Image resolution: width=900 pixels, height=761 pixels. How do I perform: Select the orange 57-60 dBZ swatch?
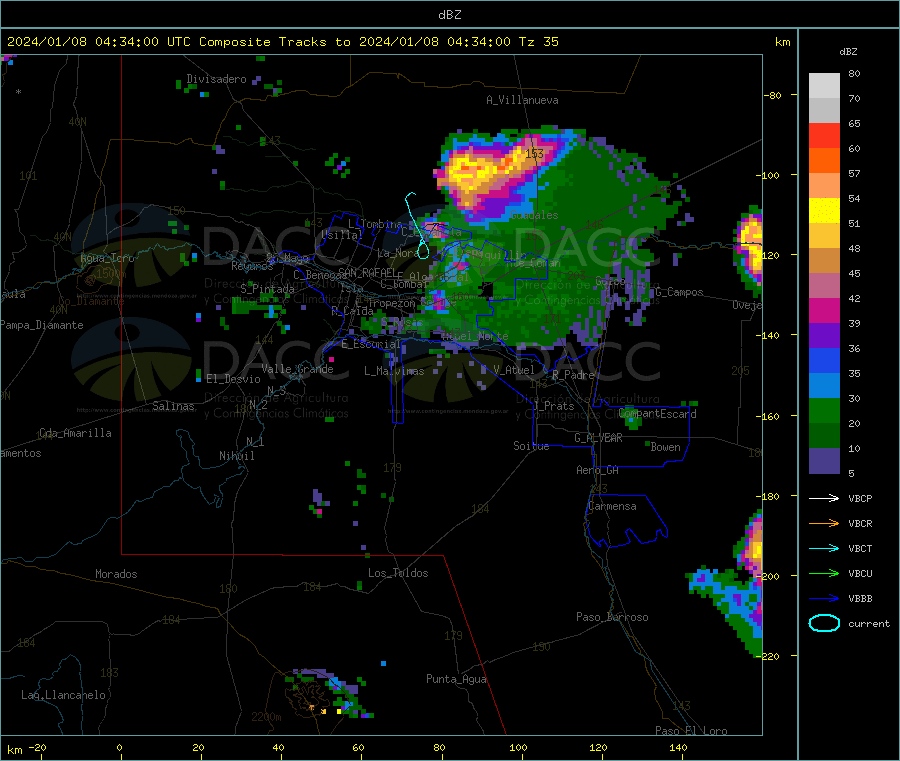(x=824, y=161)
